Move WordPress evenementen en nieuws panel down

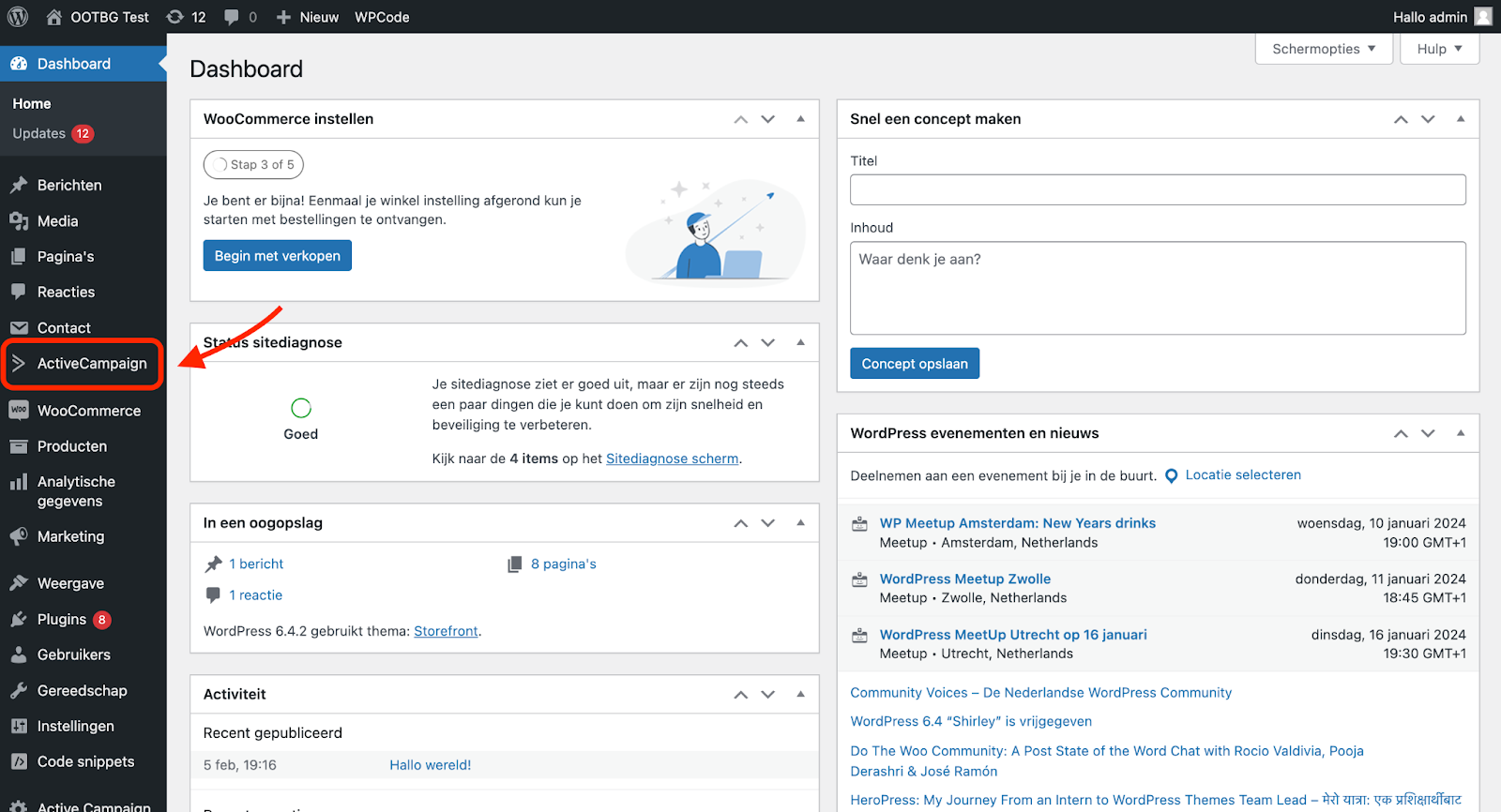point(1428,433)
